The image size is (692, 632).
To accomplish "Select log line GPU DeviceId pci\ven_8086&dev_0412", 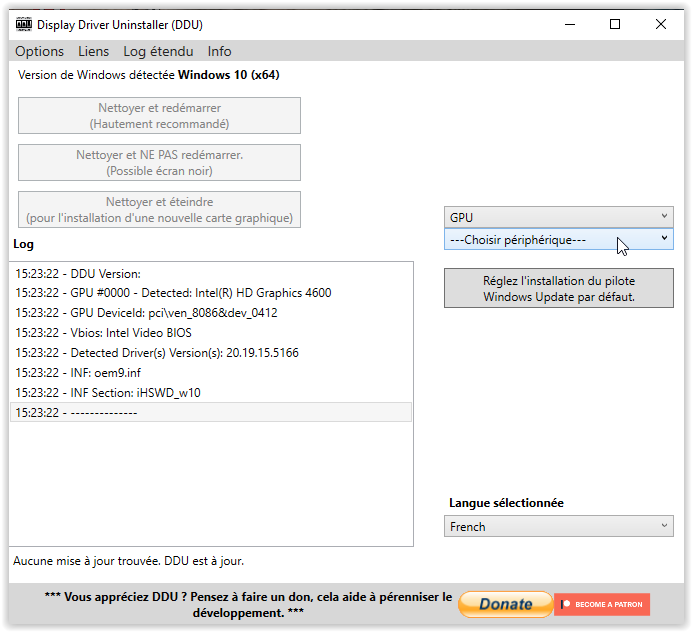I will point(211,313).
